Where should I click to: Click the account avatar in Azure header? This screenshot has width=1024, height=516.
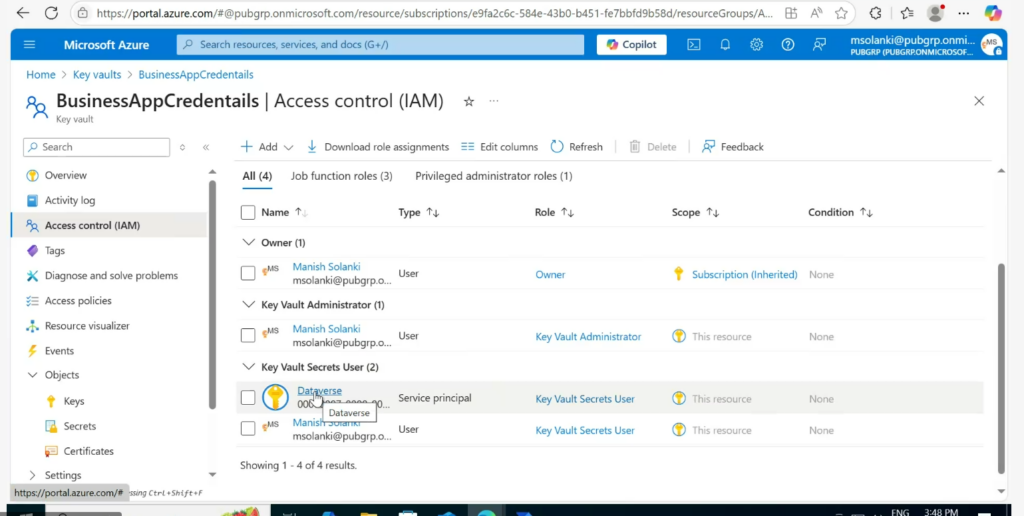point(991,44)
